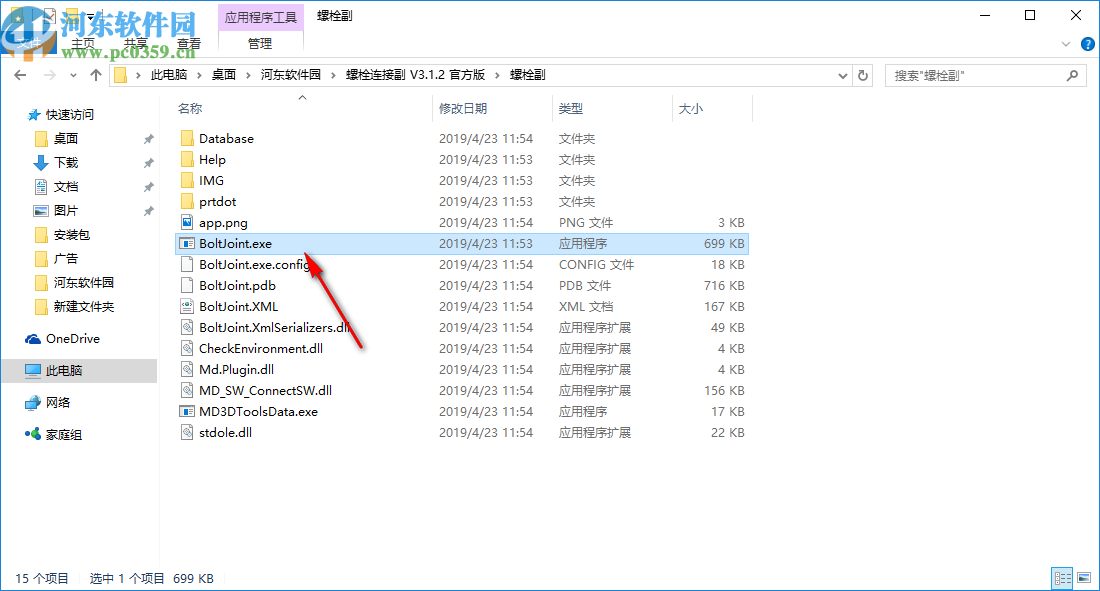Select 网络 in the navigation pane
The height and width of the screenshot is (591, 1100).
[58, 403]
